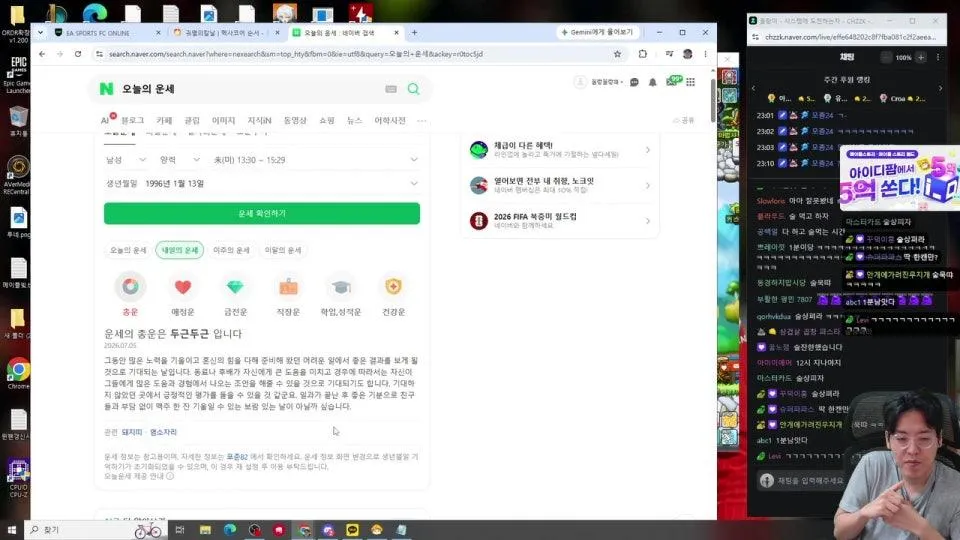
Task: Expand the 2026 FIFA 북중미 월드컵 item arrow
Action: (x=648, y=221)
